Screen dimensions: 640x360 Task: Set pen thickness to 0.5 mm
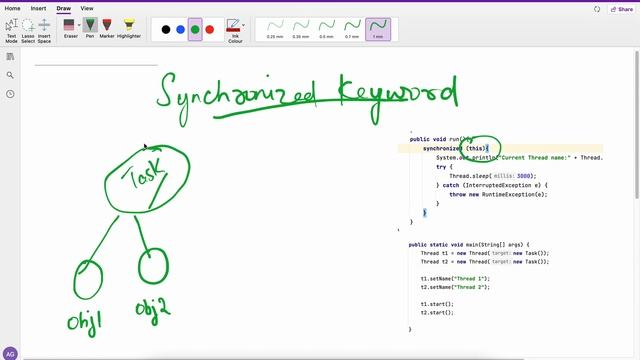click(x=327, y=29)
